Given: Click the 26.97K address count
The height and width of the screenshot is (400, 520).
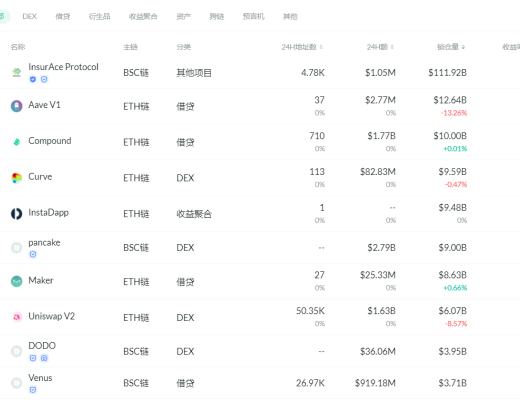Looking at the screenshot, I should (310, 383).
